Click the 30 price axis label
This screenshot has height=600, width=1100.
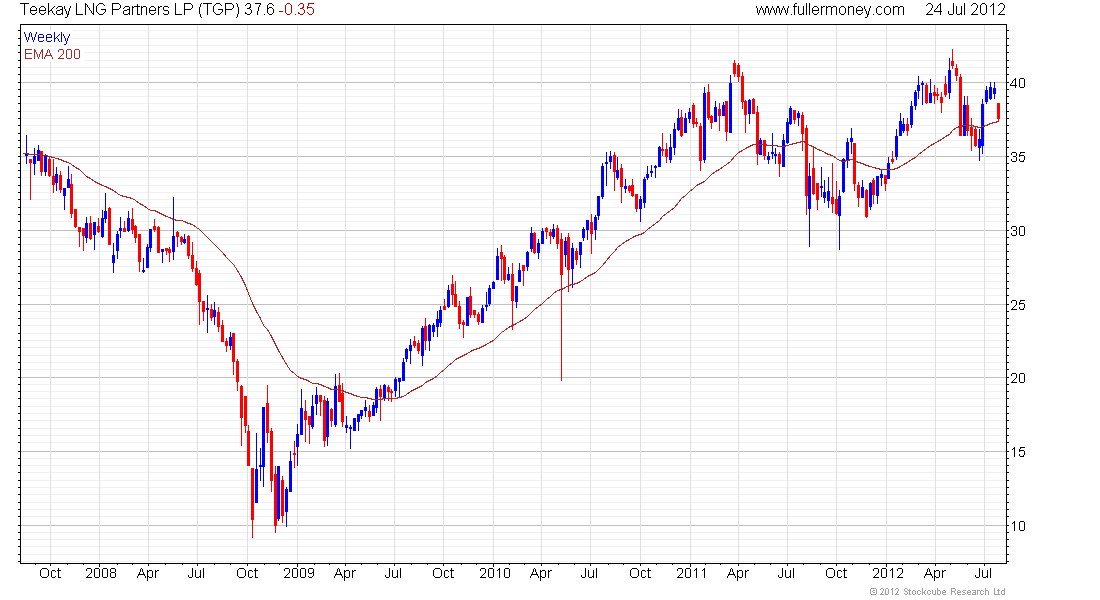coord(1017,231)
